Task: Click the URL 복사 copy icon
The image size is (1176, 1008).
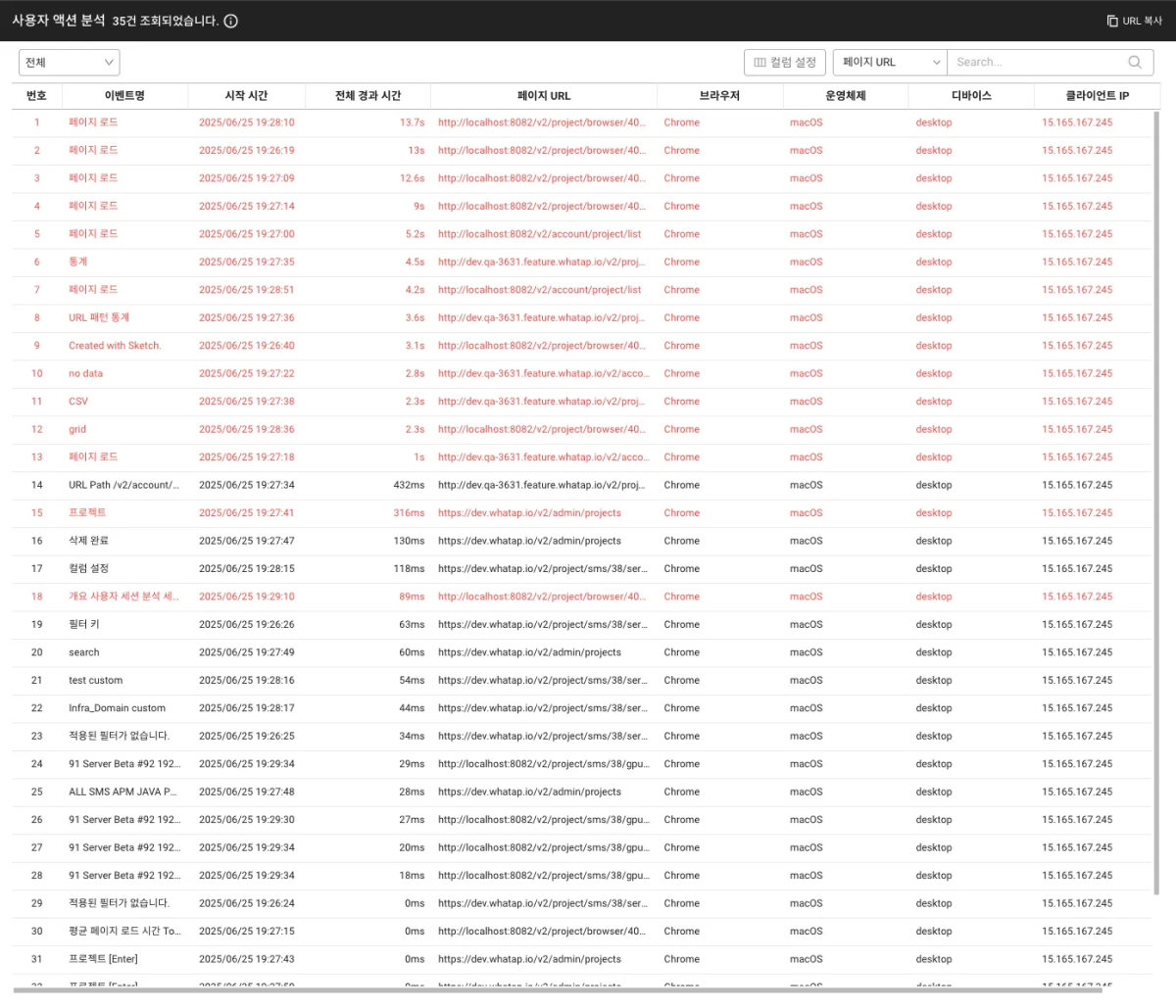Action: [x=1112, y=21]
